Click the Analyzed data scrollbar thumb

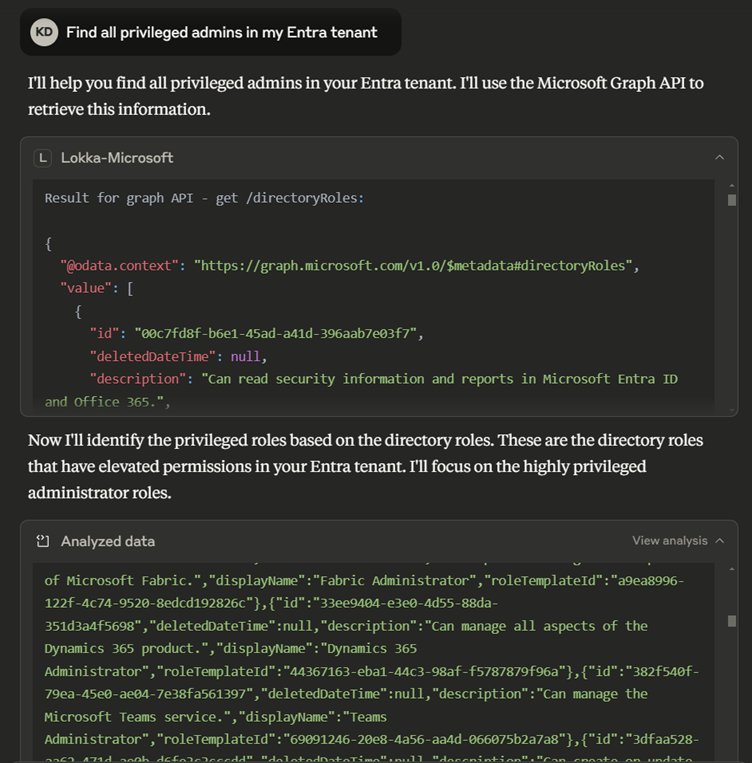pyautogui.click(x=732, y=621)
